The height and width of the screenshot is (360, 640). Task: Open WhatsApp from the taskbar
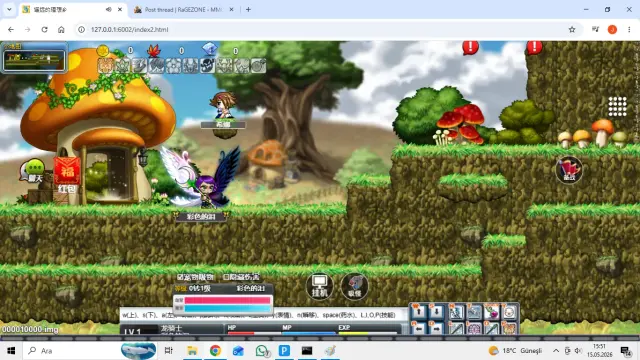point(262,351)
